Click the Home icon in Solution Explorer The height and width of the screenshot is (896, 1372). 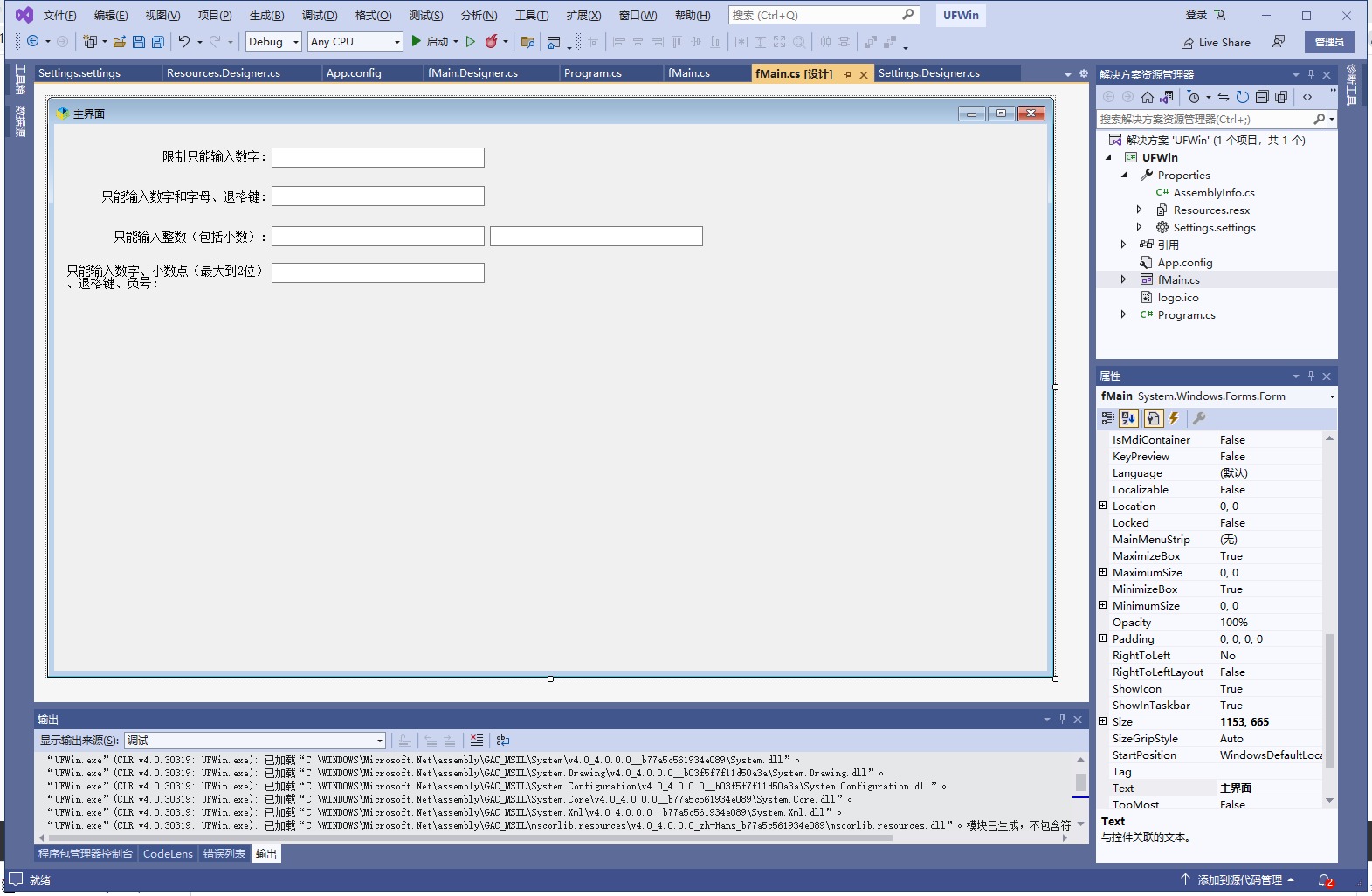point(1148,97)
